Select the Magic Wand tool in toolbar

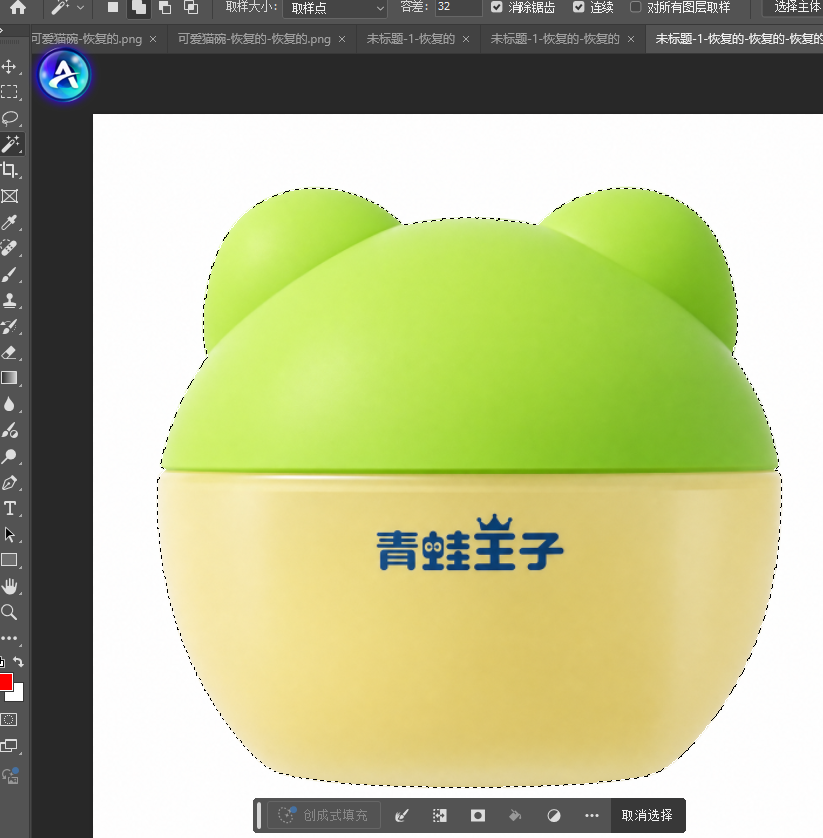(x=10, y=144)
